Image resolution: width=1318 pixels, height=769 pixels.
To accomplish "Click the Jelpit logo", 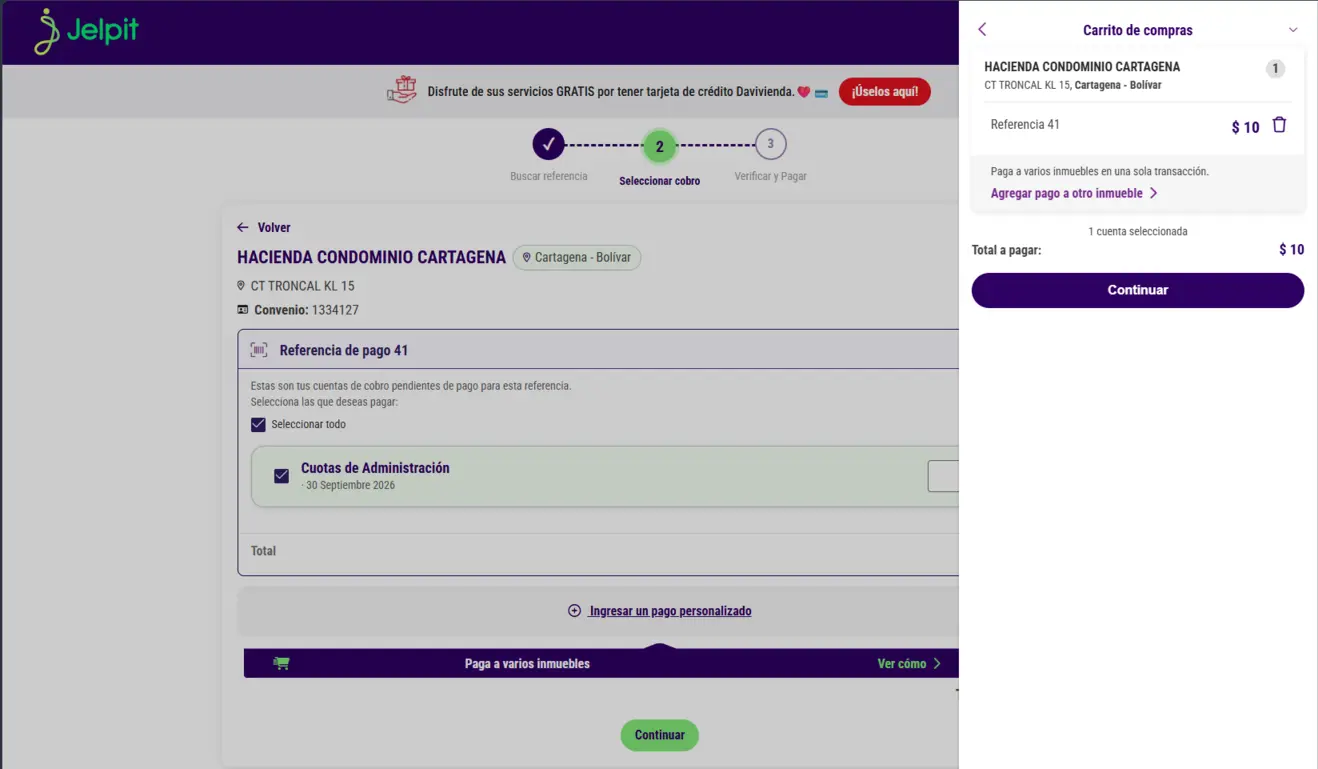I will coord(86,32).
